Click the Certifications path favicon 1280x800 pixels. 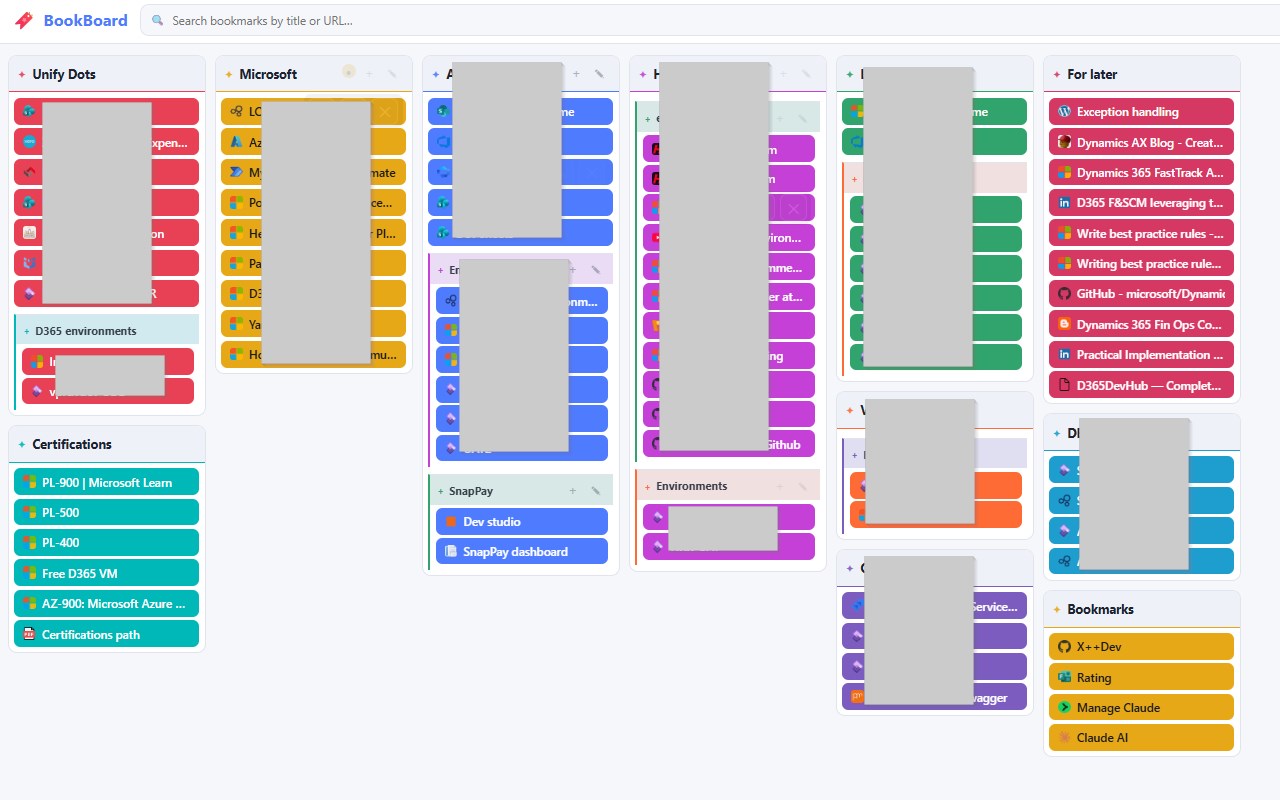click(30, 634)
